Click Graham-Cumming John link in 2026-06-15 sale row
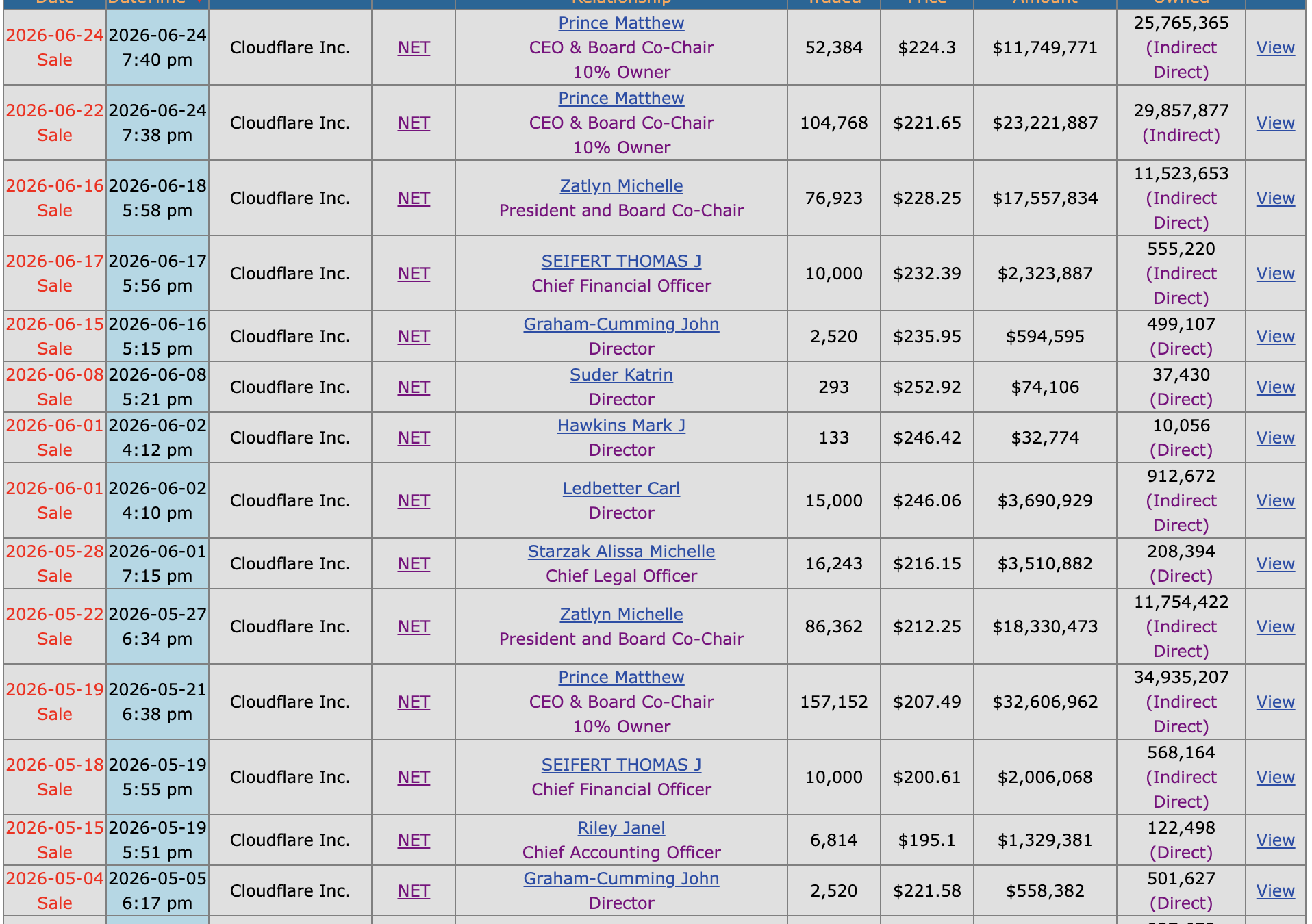Image resolution: width=1312 pixels, height=924 pixels. [621, 324]
